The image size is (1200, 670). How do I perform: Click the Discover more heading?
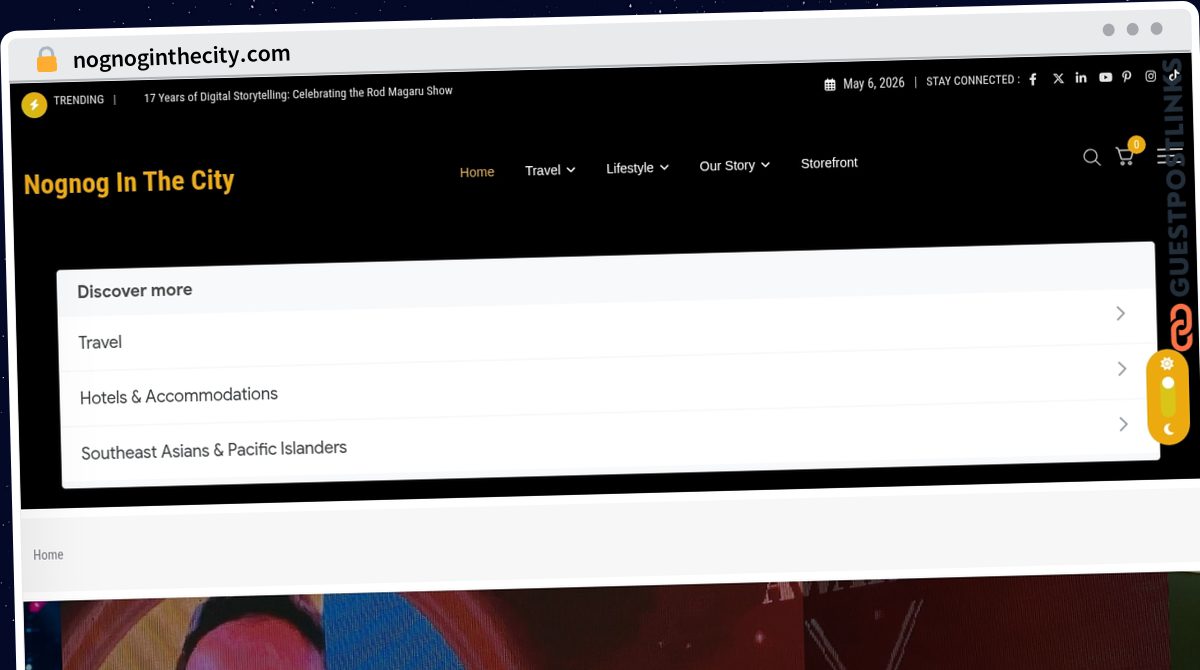tap(135, 291)
